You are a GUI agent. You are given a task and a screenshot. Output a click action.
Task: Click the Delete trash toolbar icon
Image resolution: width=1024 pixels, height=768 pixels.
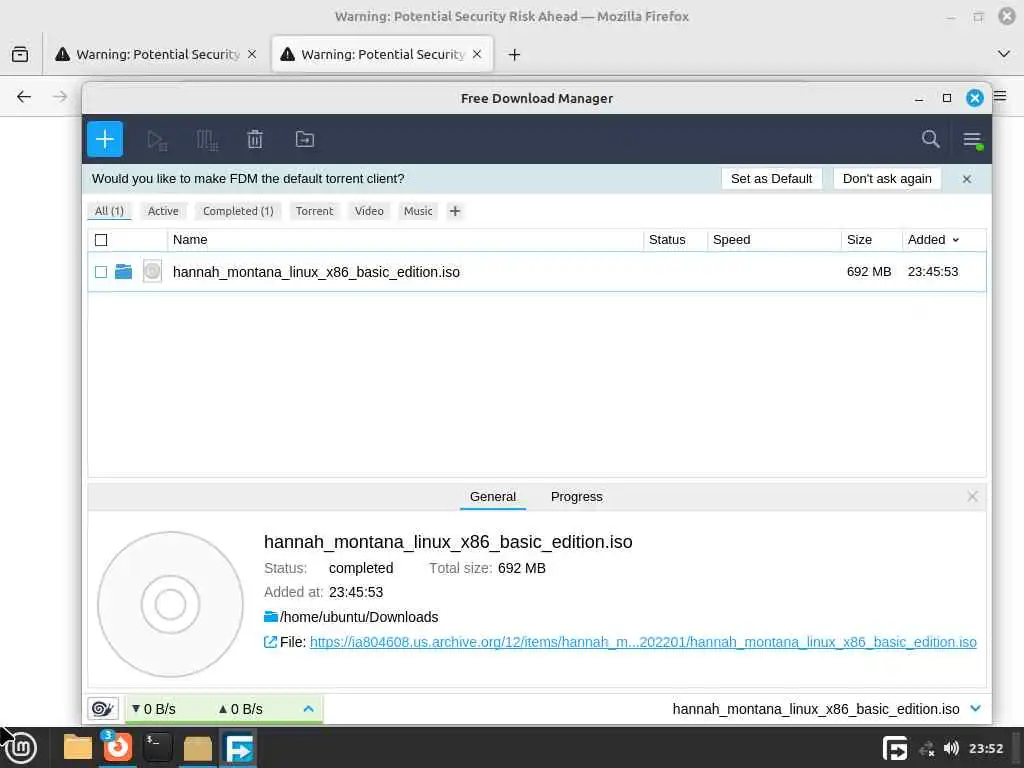255,139
